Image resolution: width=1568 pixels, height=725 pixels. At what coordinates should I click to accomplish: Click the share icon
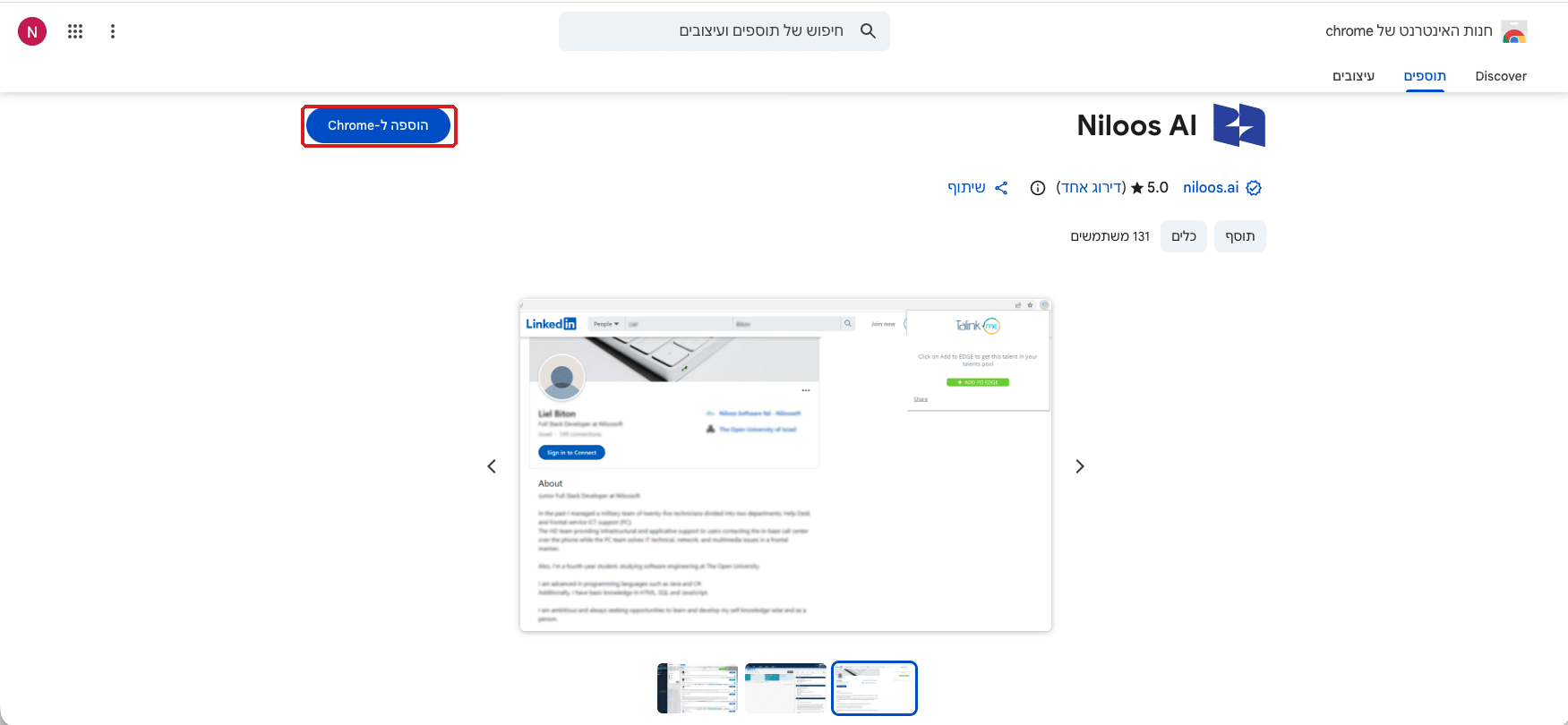(1001, 188)
